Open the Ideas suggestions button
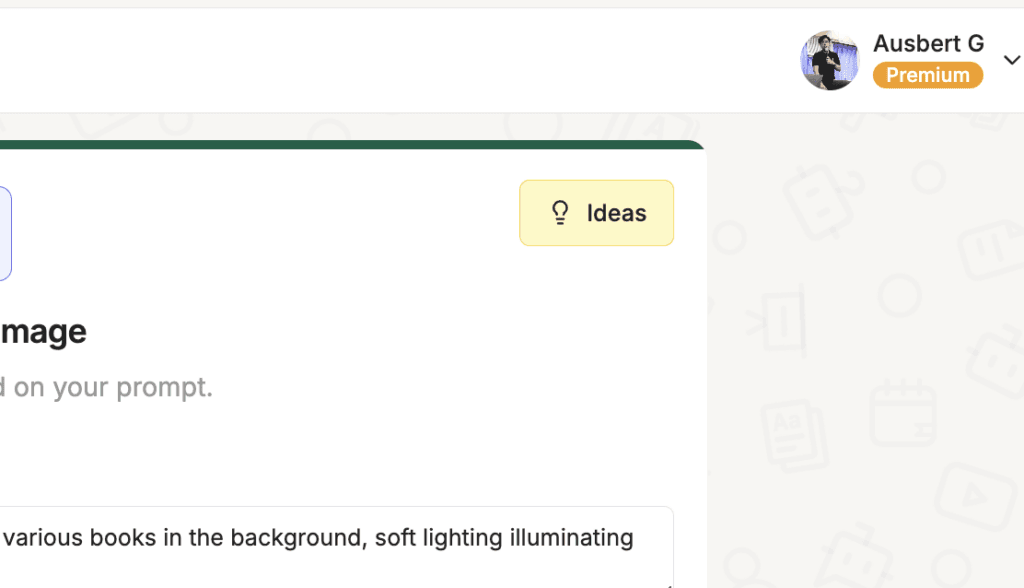The width and height of the screenshot is (1024, 588). 596,213
